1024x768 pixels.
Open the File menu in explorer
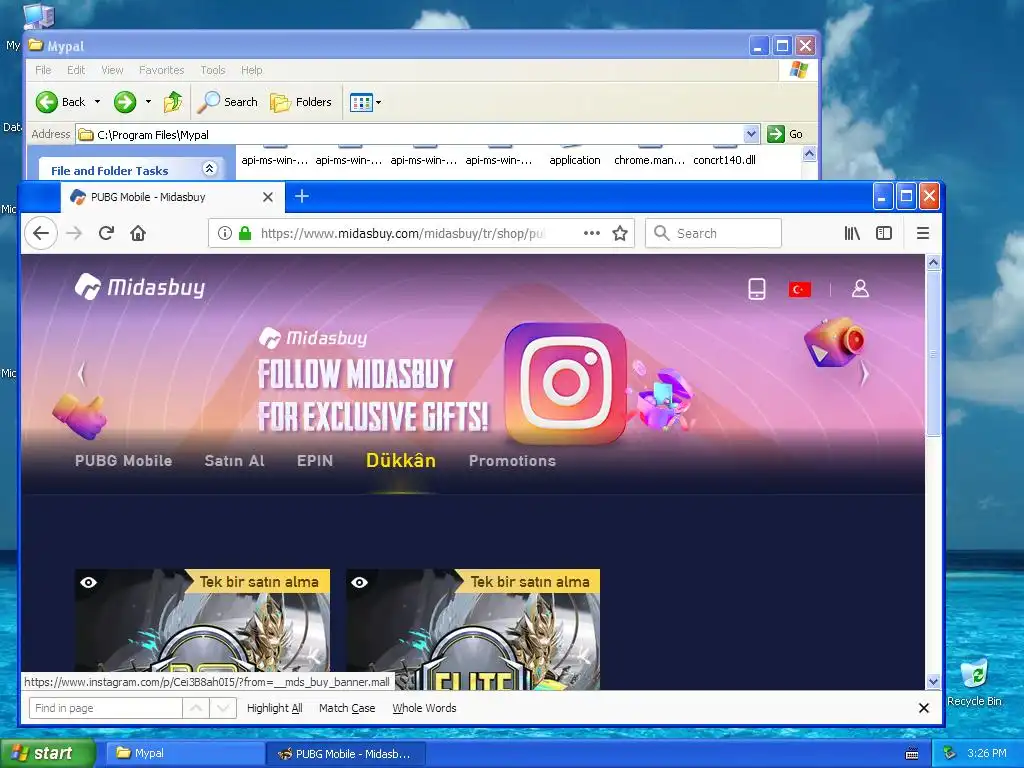coord(43,70)
